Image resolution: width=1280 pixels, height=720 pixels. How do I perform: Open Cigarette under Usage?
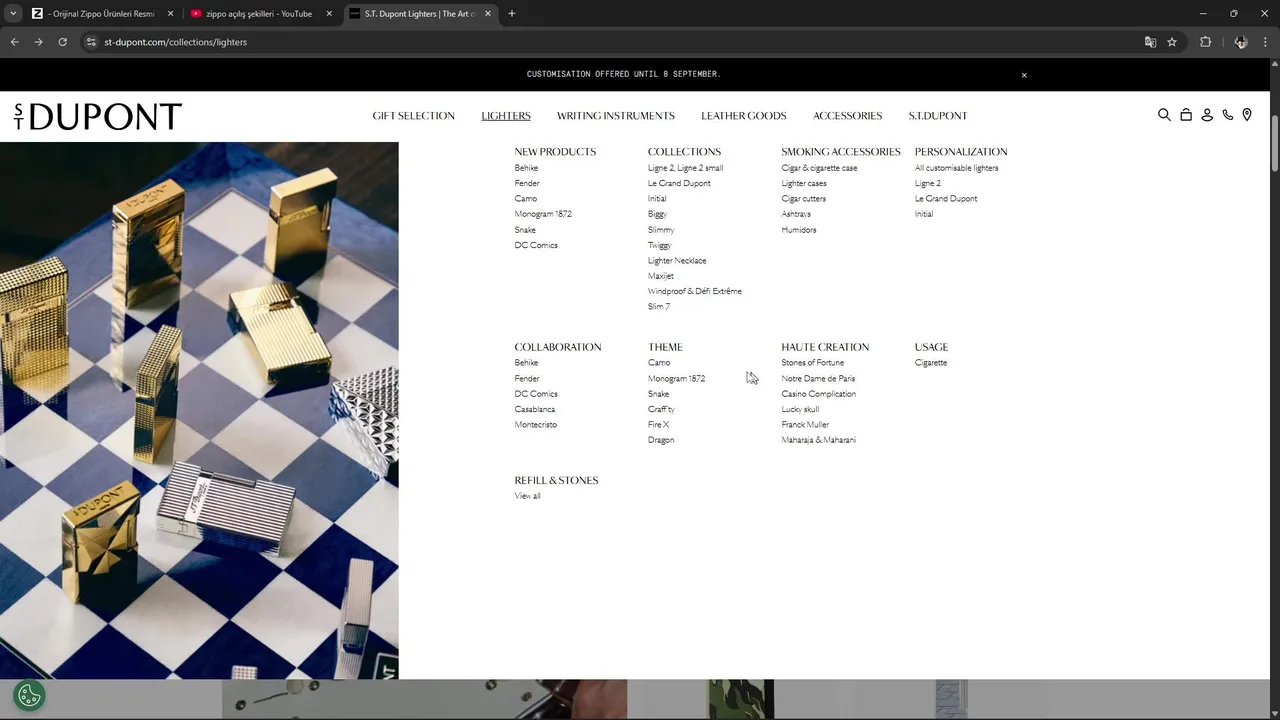pos(931,363)
